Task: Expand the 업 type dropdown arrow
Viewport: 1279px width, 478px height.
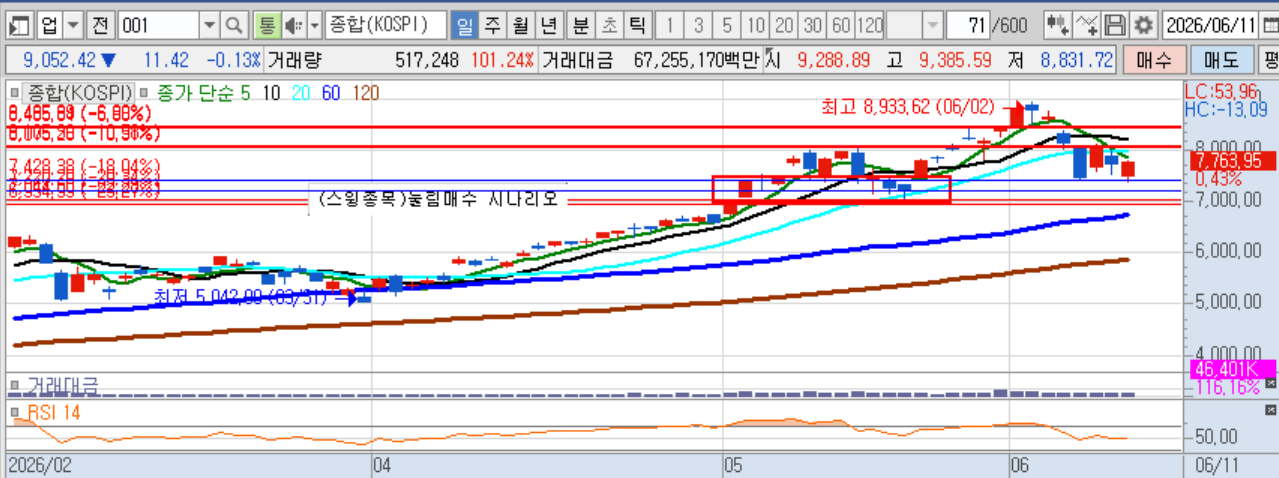Action: tap(72, 24)
